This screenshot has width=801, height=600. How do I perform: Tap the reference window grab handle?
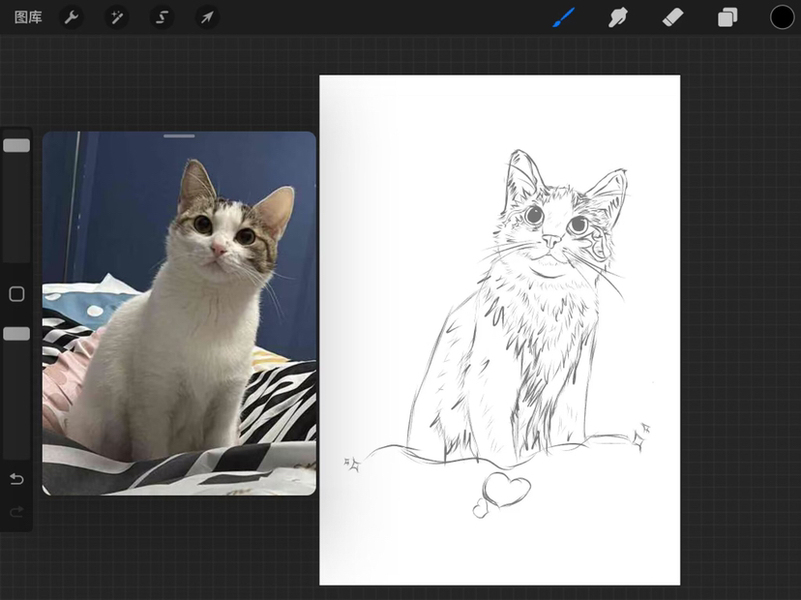[179, 136]
